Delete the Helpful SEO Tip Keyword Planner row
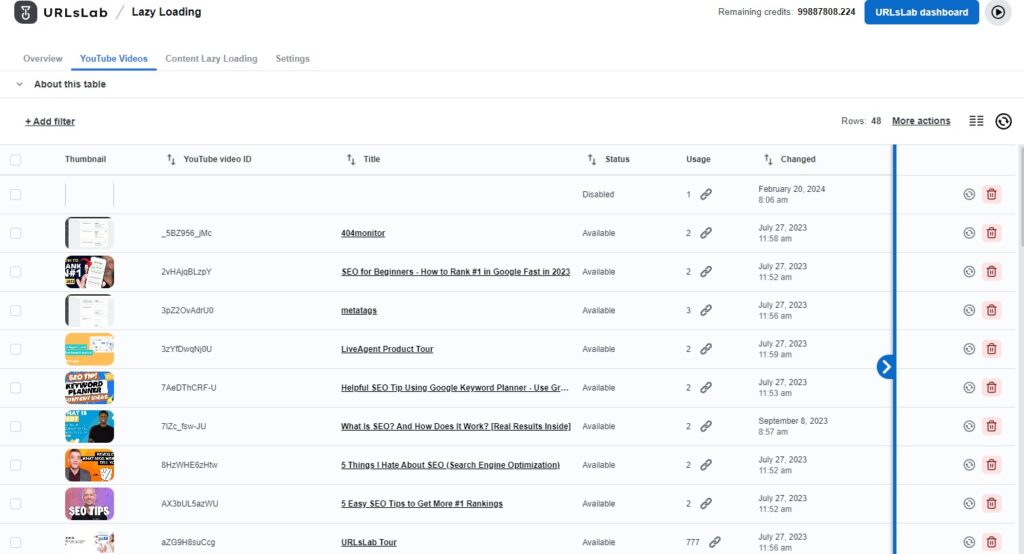The image size is (1024, 554). click(991, 388)
